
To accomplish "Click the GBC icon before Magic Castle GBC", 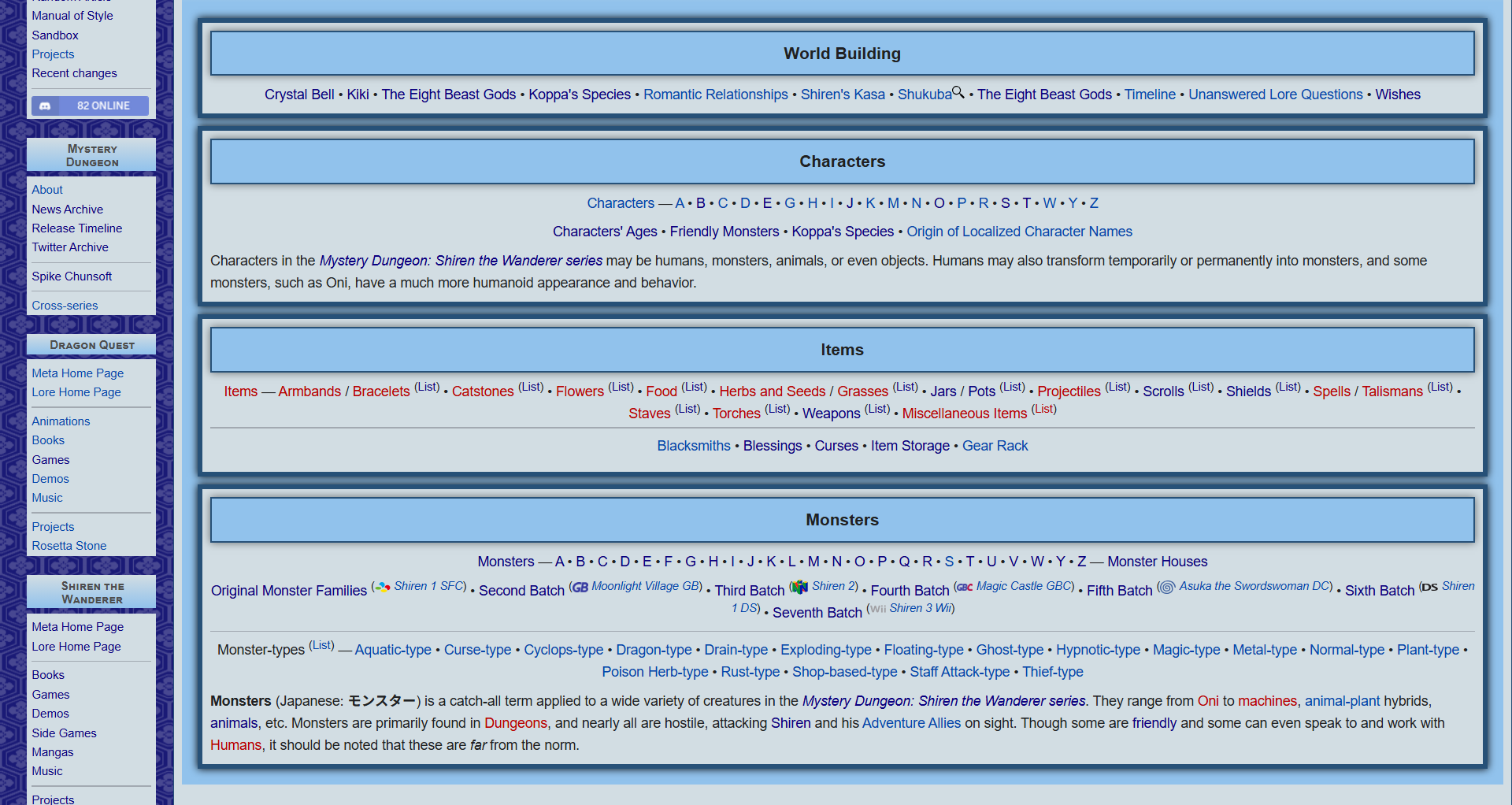I will pyautogui.click(x=965, y=587).
